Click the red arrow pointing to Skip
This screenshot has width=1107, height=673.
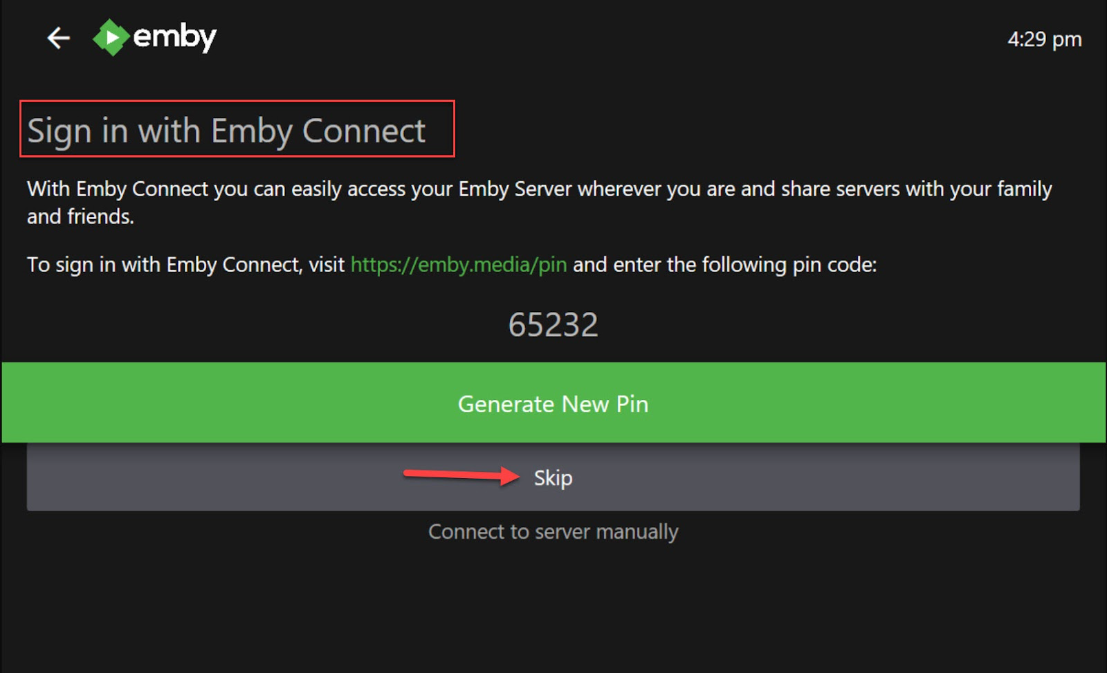click(462, 476)
